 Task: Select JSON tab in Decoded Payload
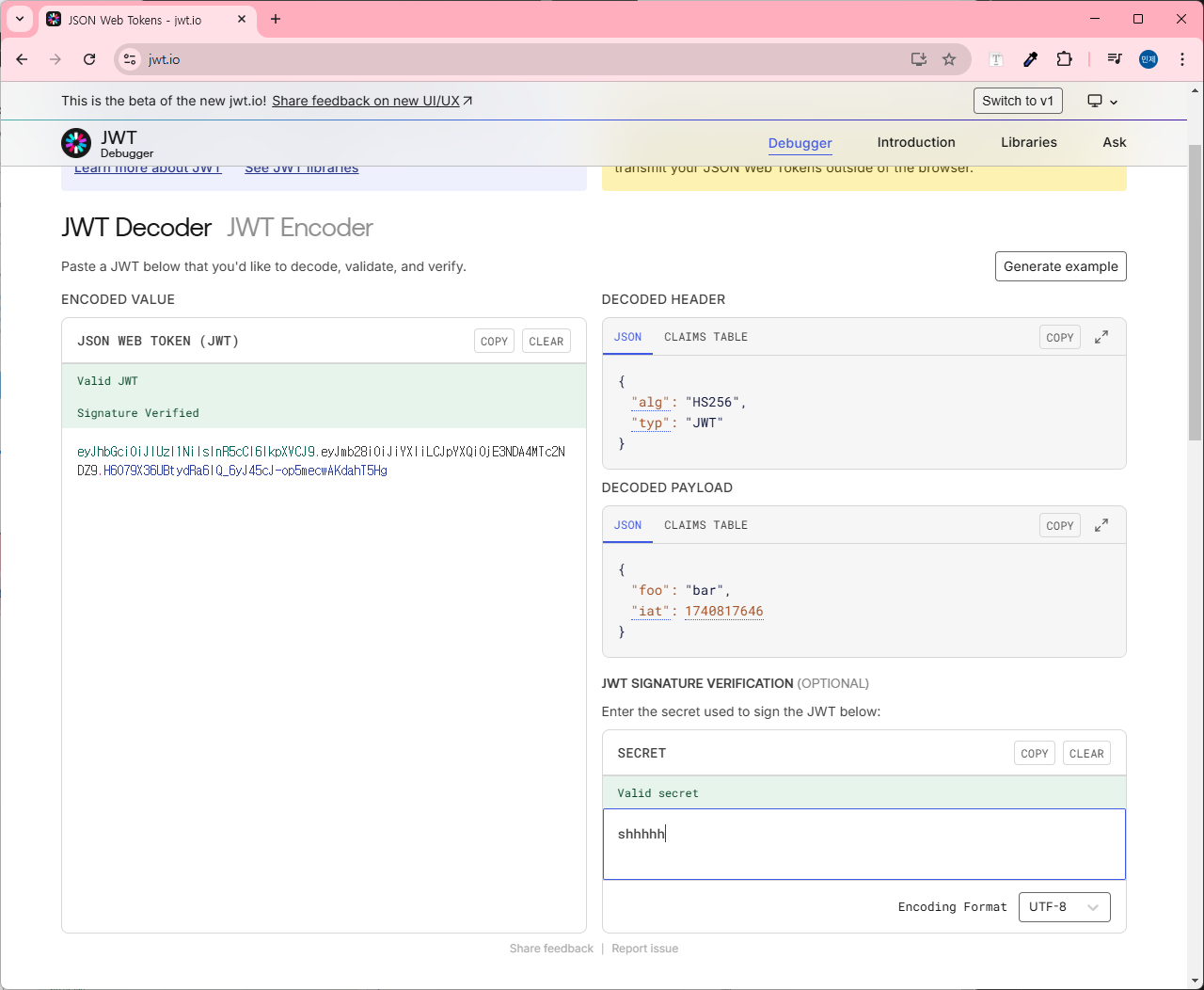pyautogui.click(x=627, y=525)
